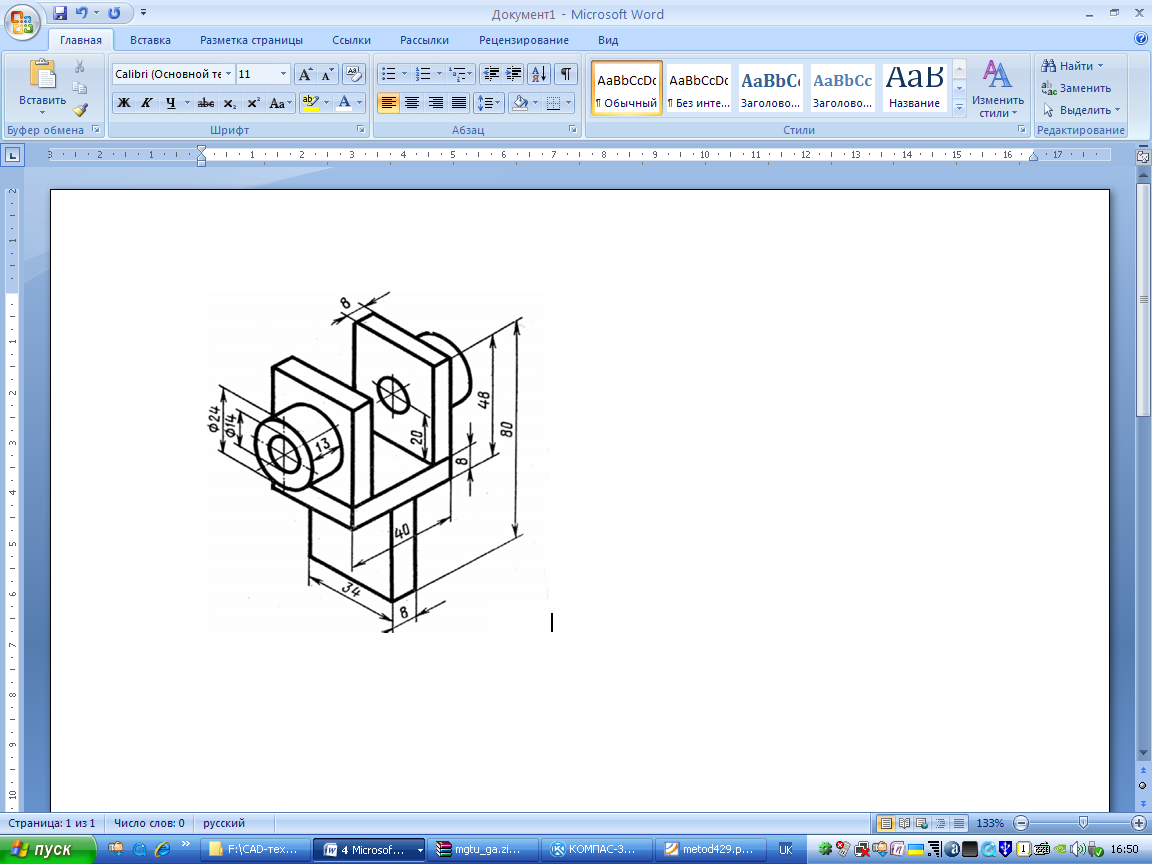1152x864 pixels.
Task: Apply strikethrough formatting icon
Action: click(206, 103)
